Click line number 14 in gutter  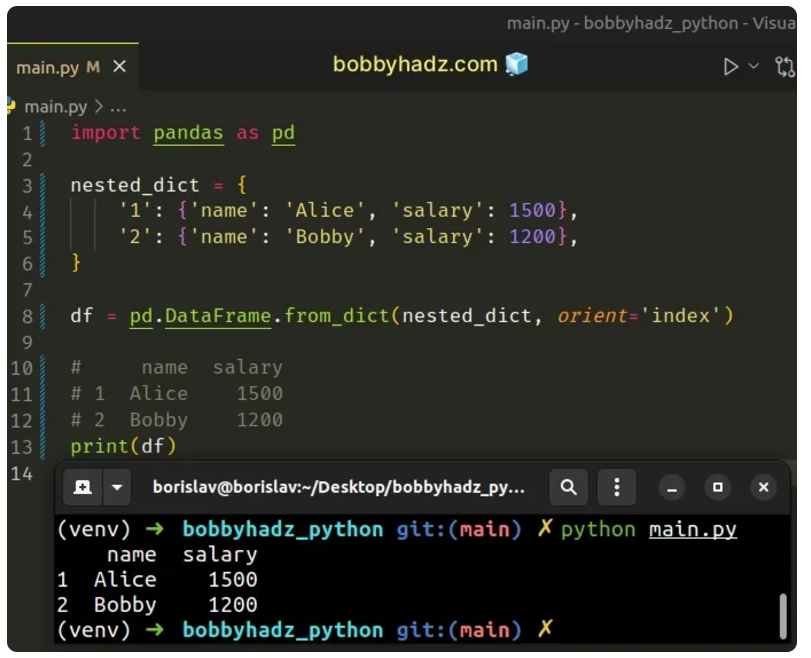tap(22, 474)
